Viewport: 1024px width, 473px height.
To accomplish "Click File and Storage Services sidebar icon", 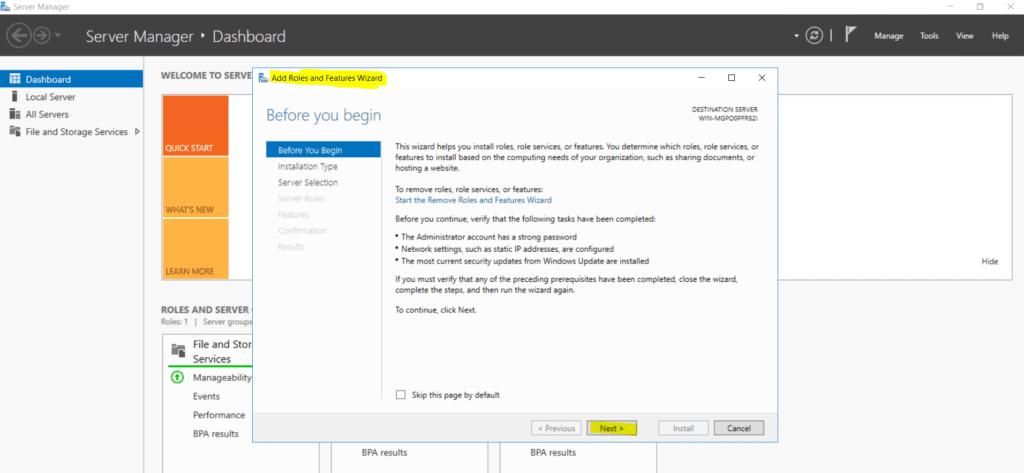I will [15, 131].
